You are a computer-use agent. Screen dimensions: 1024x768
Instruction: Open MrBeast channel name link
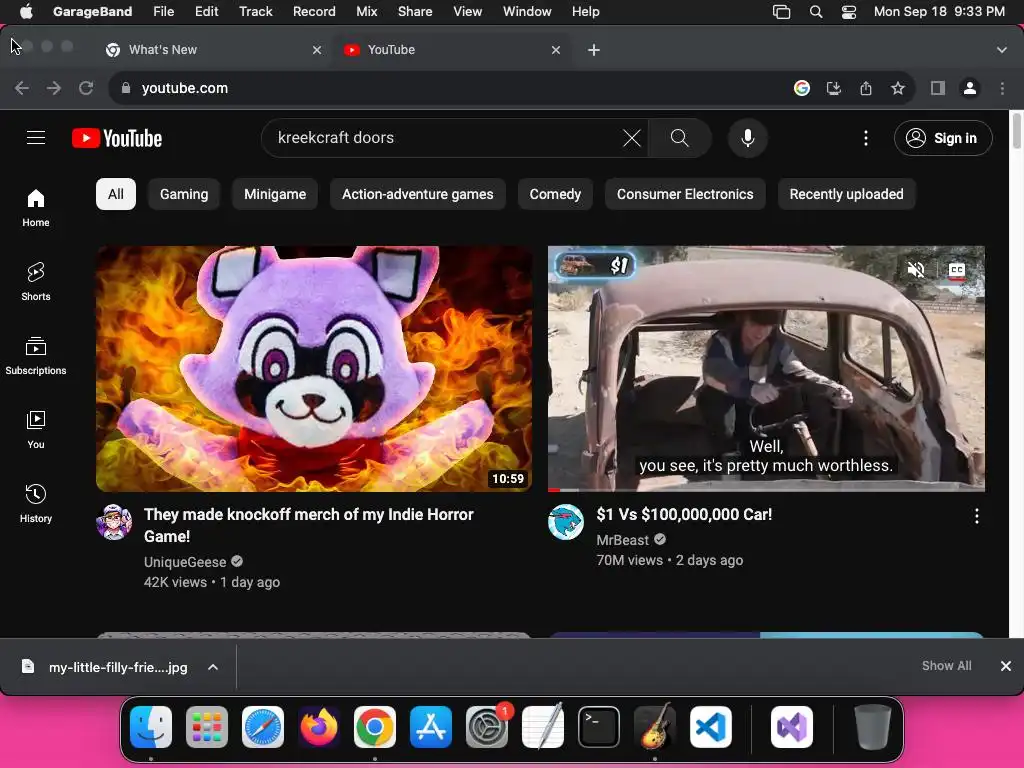[x=622, y=540]
